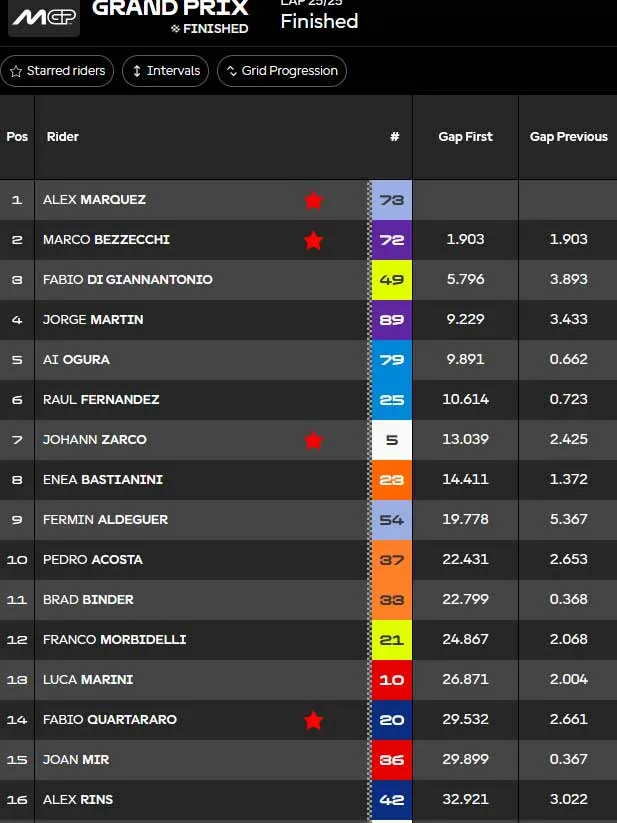Remove star from Johann Zarco

313,440
